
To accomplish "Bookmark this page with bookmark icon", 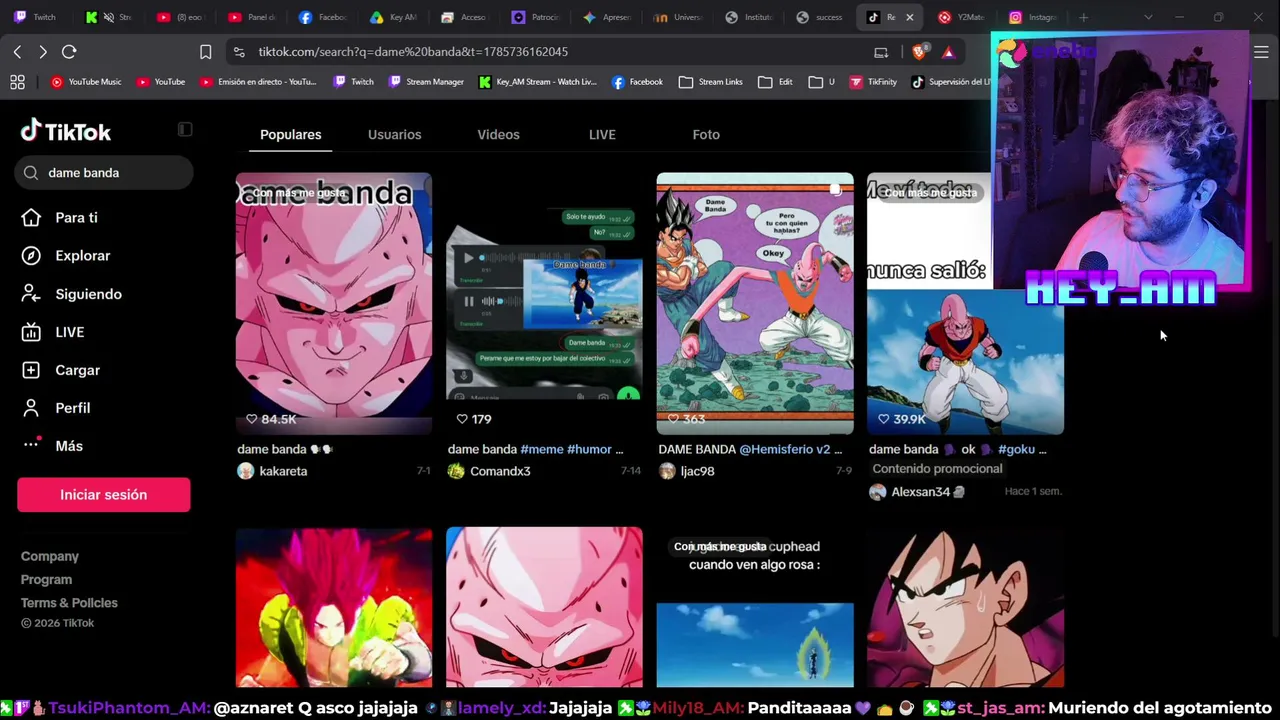I will [205, 52].
